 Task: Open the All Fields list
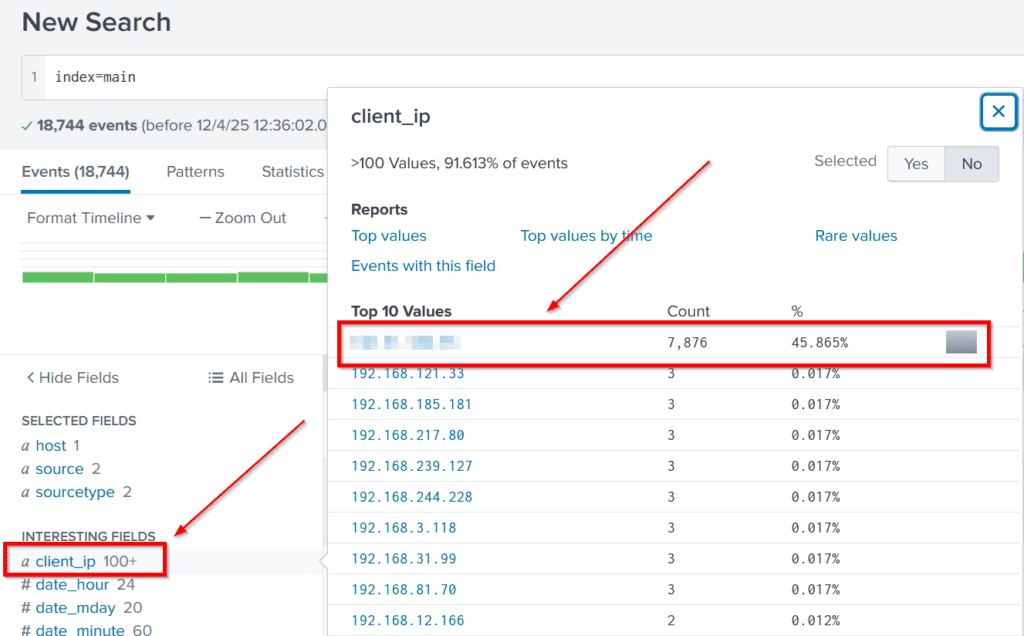point(251,378)
